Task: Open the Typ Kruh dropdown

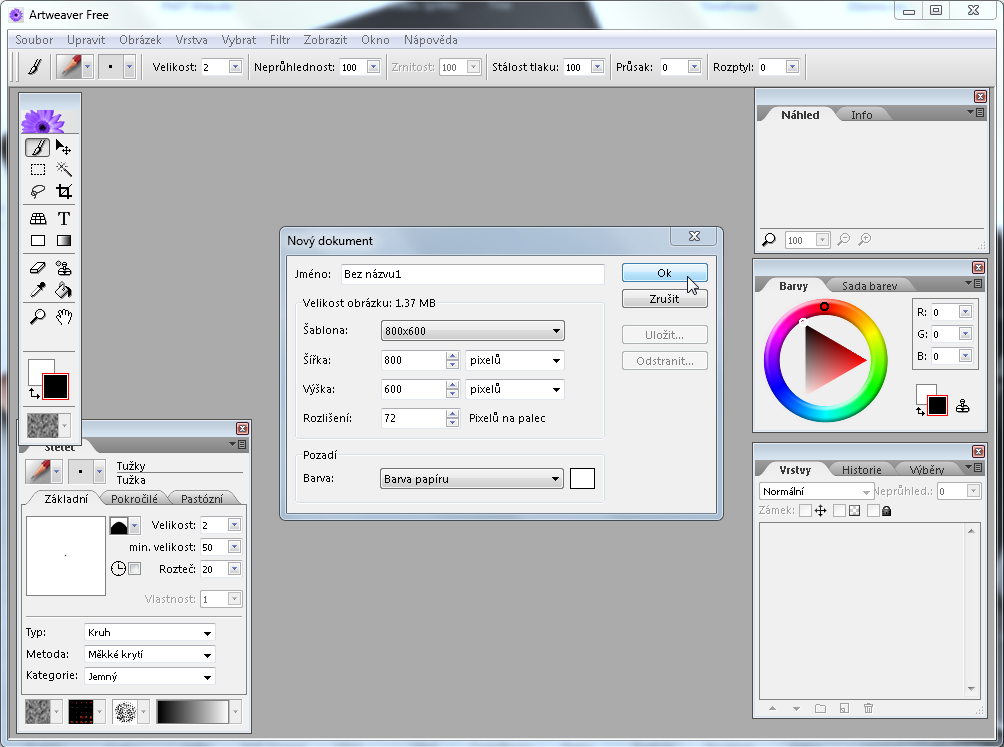Action: (150, 633)
